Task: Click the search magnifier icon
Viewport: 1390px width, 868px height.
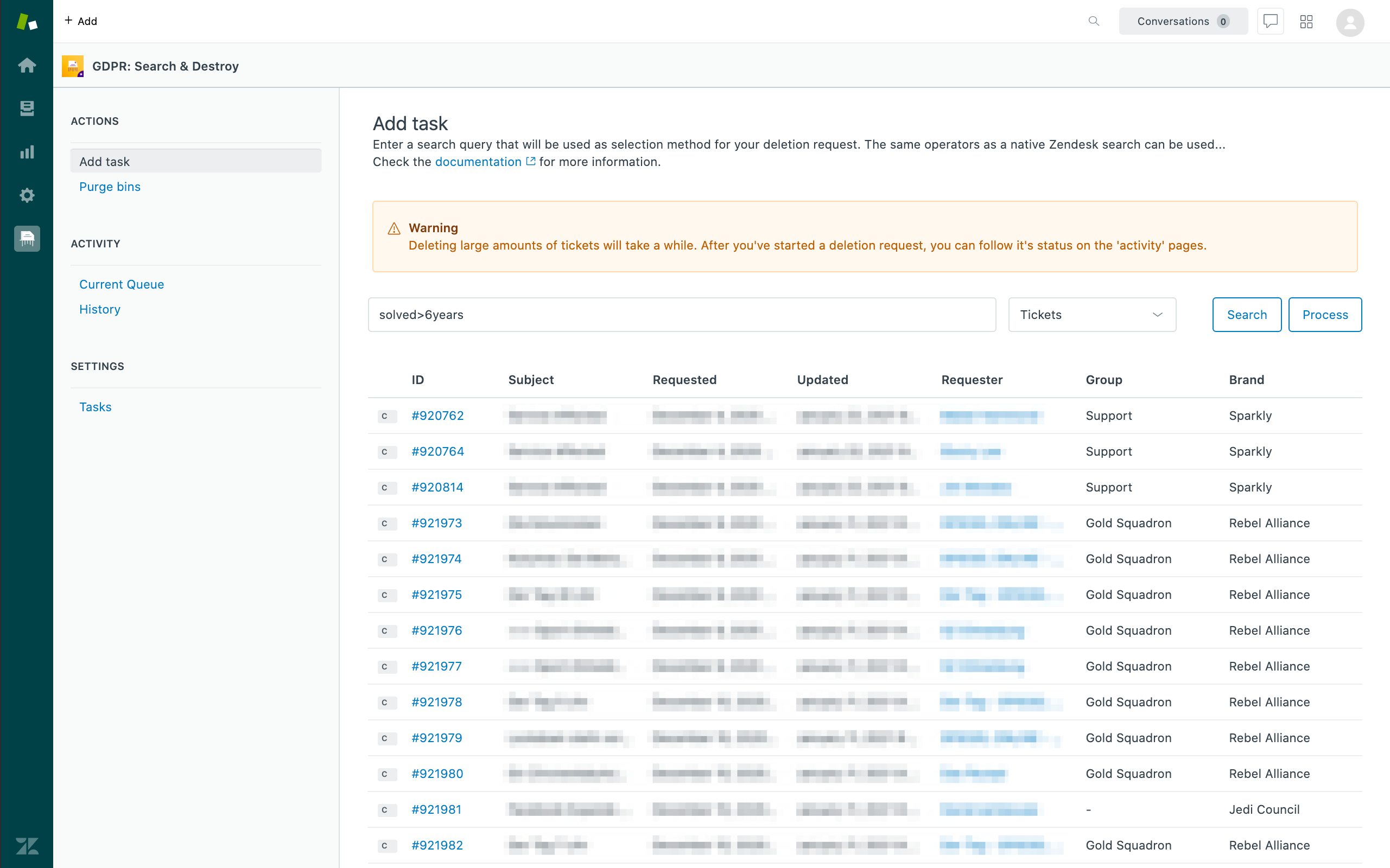Action: [1094, 21]
